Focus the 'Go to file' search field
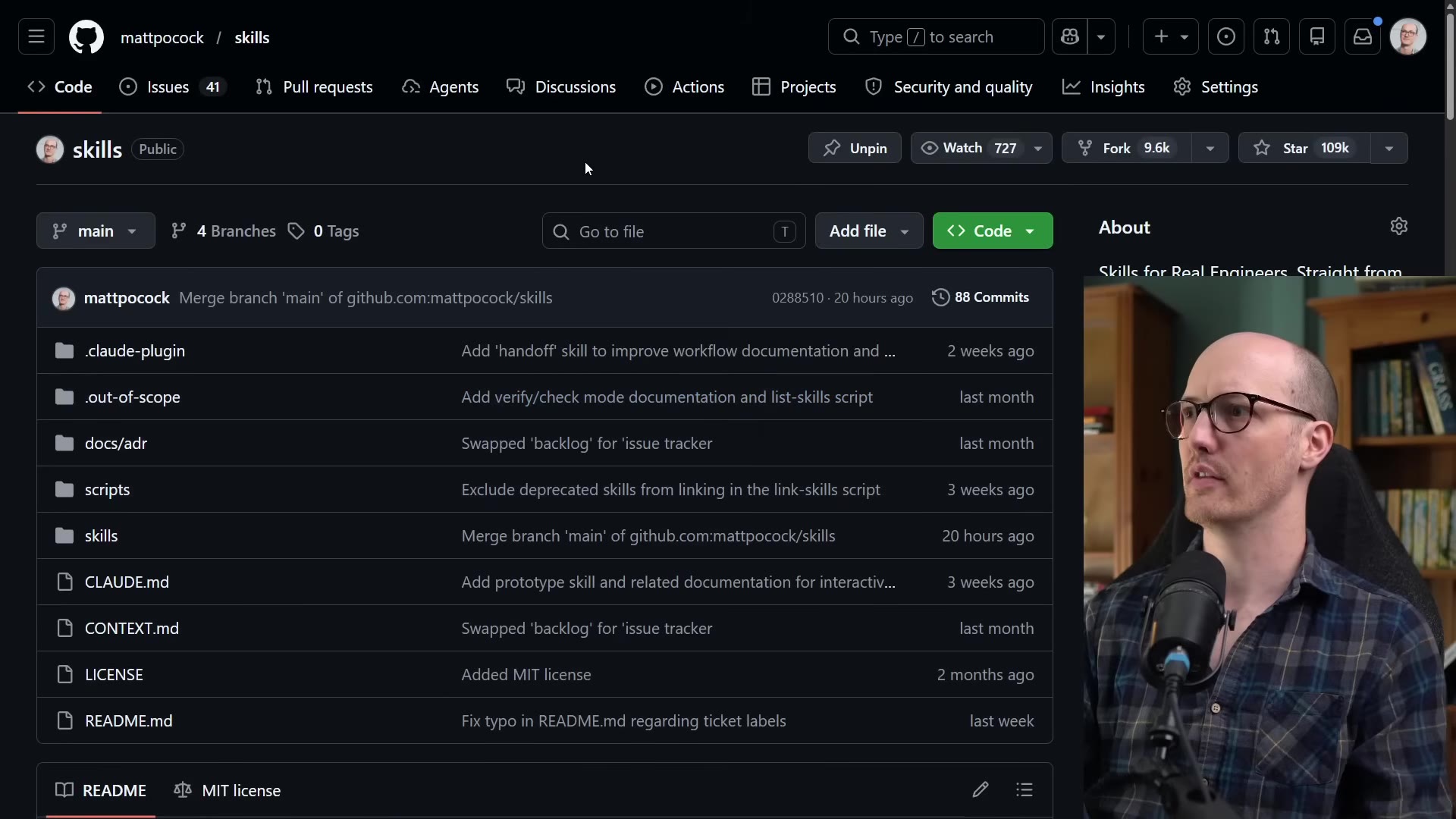This screenshot has height=819, width=1456. click(x=673, y=231)
